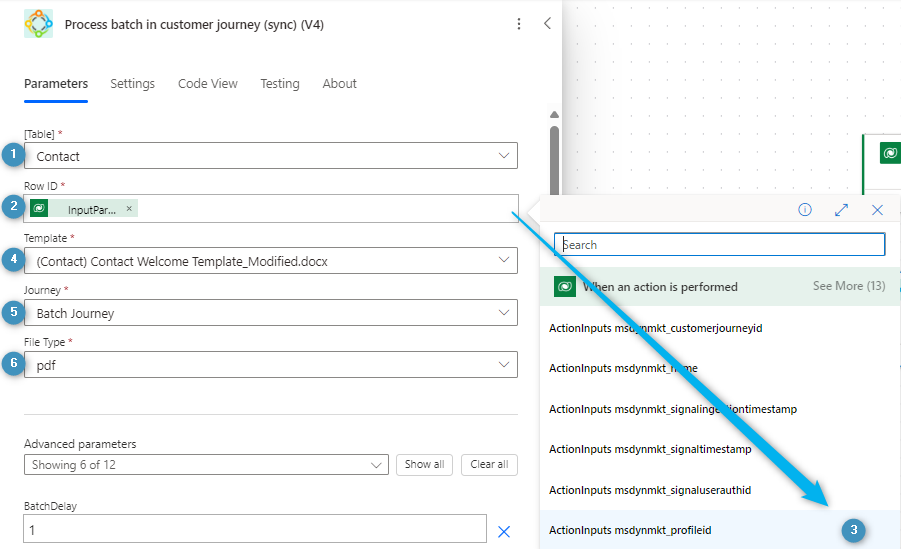Open the Journey dropdown showing Batch Journey
The height and width of the screenshot is (549, 901).
(271, 313)
